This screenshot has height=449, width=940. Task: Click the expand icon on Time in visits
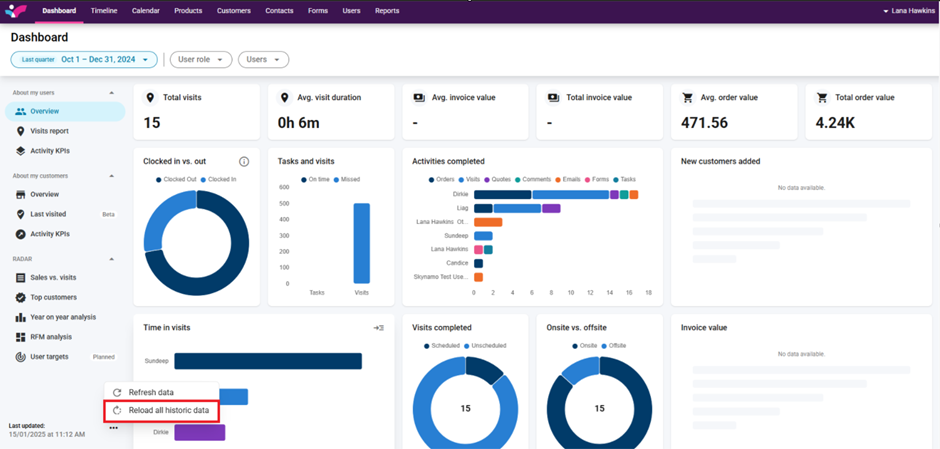pyautogui.click(x=379, y=328)
